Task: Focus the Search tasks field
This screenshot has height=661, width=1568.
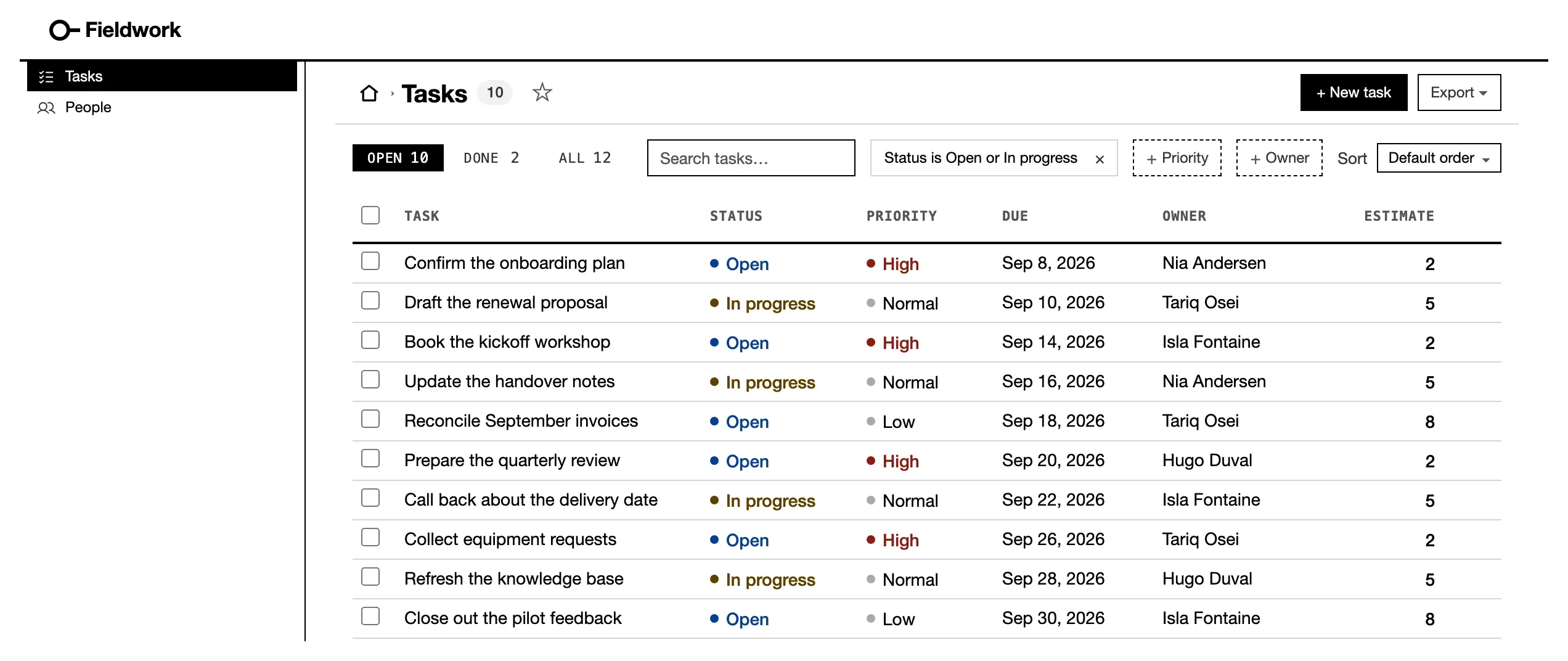Action: [x=751, y=158]
